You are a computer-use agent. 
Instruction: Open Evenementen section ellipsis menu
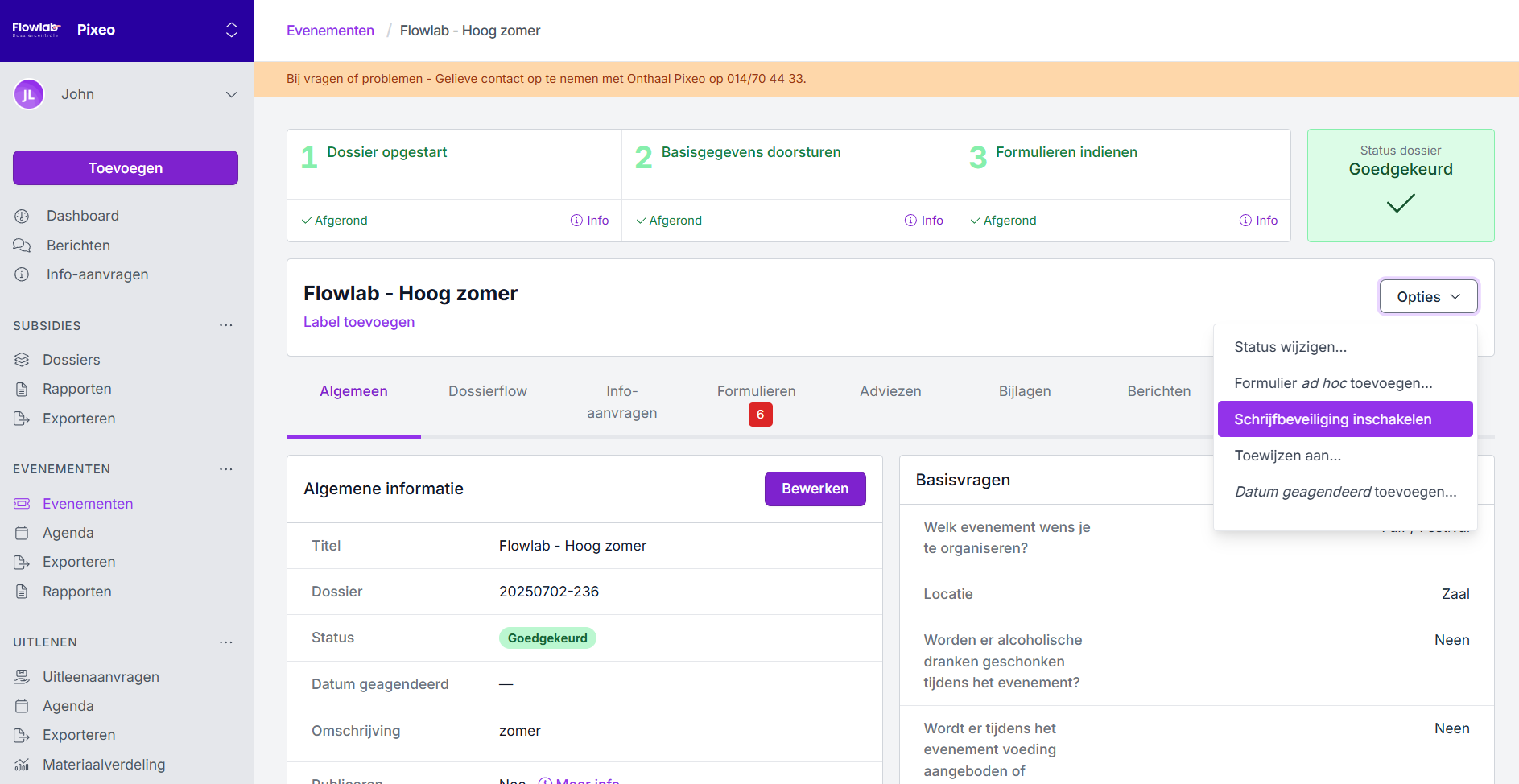point(226,468)
